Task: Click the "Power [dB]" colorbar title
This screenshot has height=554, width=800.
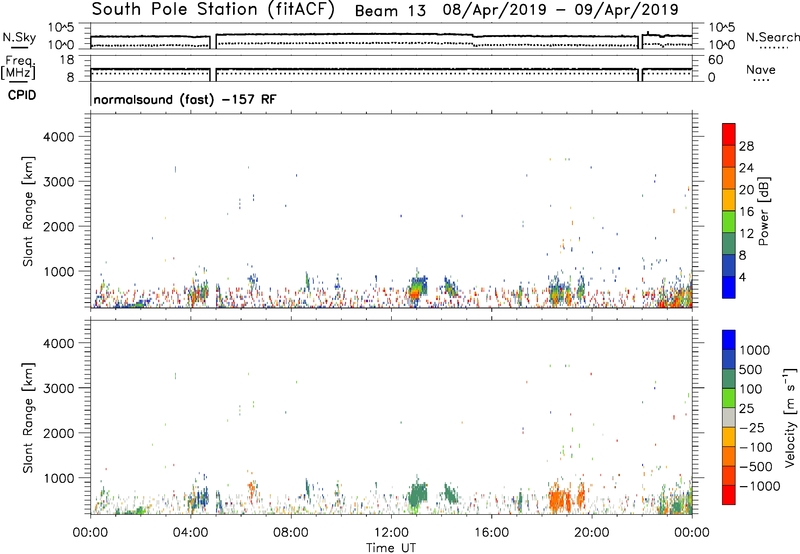Action: click(763, 211)
